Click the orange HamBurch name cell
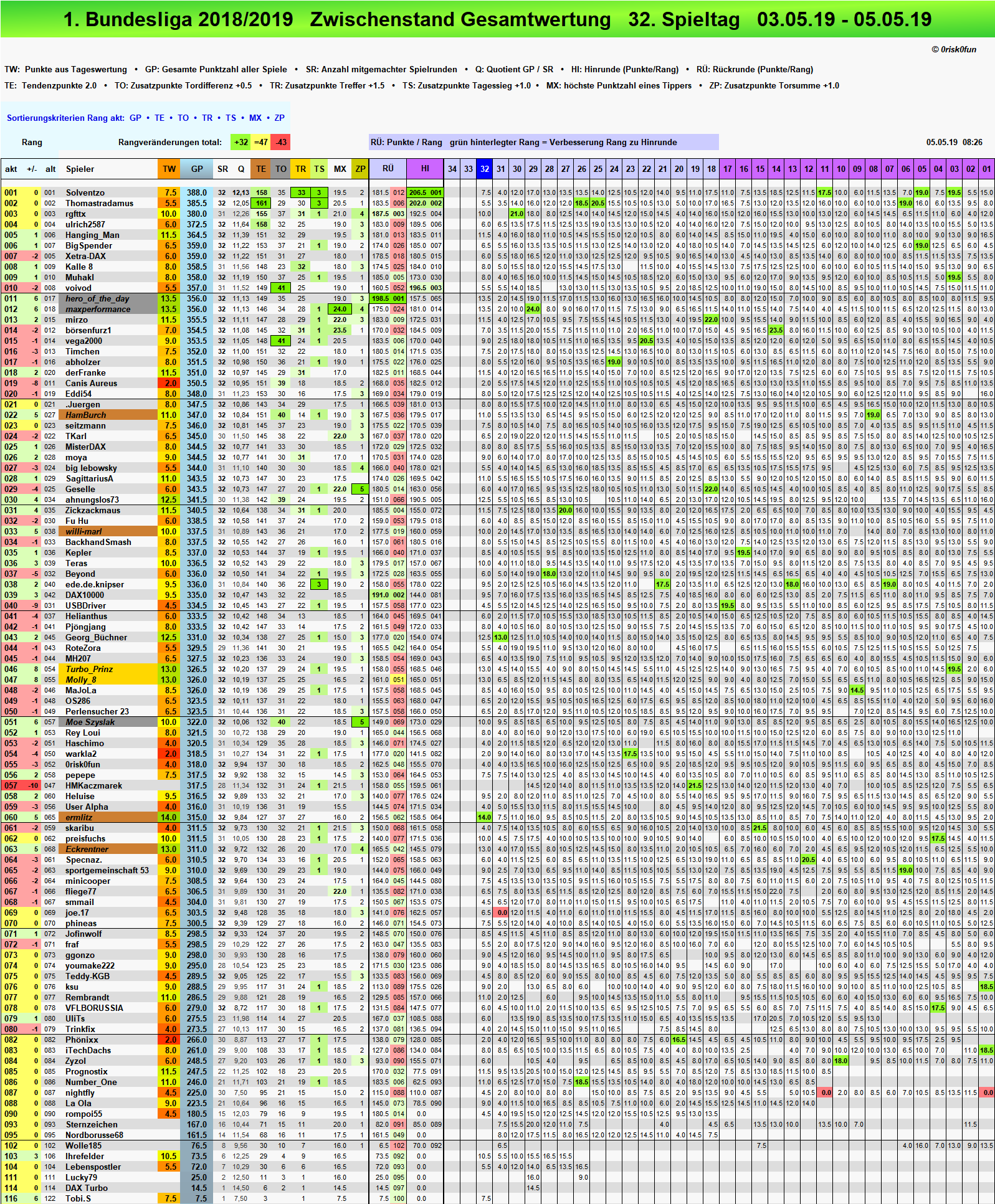995x1204 pixels. (108, 415)
